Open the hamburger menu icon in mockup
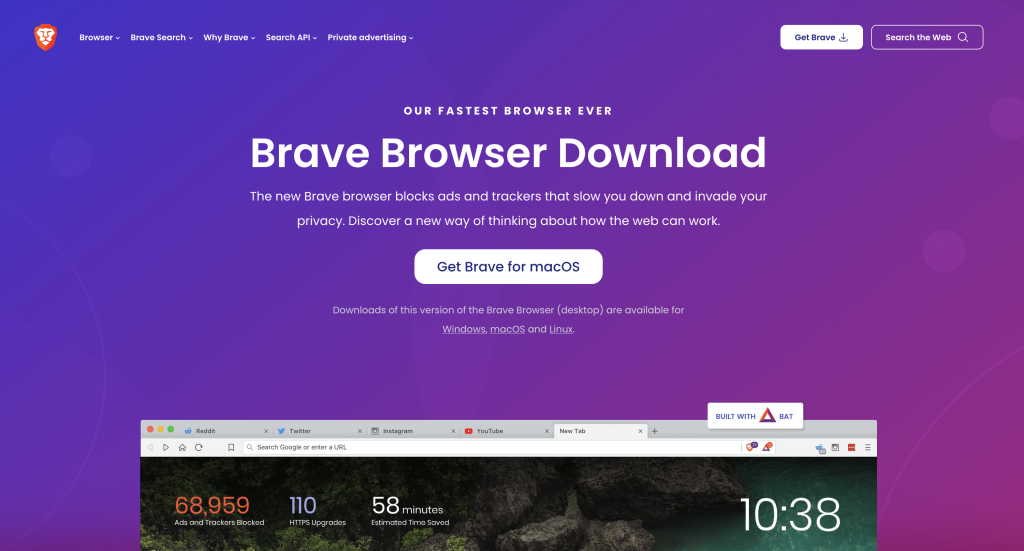Screen dimensions: 1024x551 (x=867, y=447)
